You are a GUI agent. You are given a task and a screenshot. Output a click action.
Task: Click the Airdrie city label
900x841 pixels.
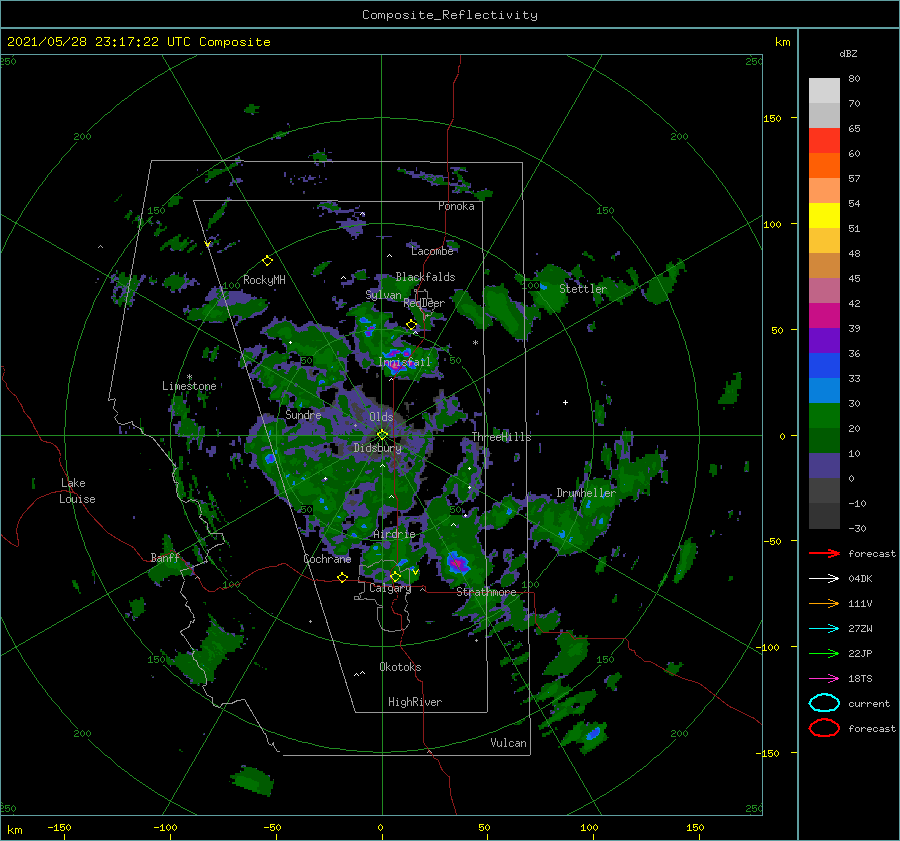click(394, 534)
